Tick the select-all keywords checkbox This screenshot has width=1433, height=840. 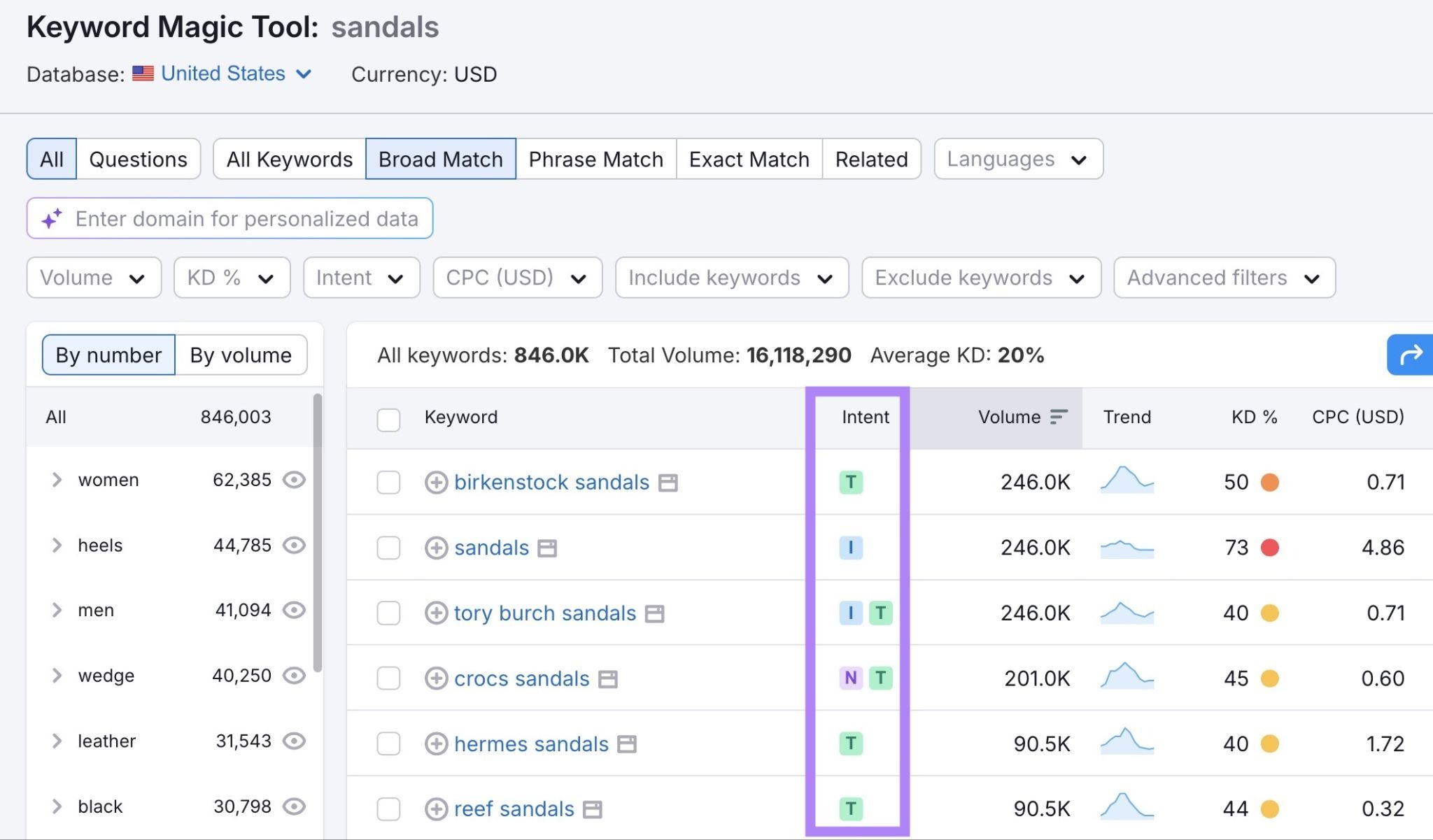coord(388,420)
